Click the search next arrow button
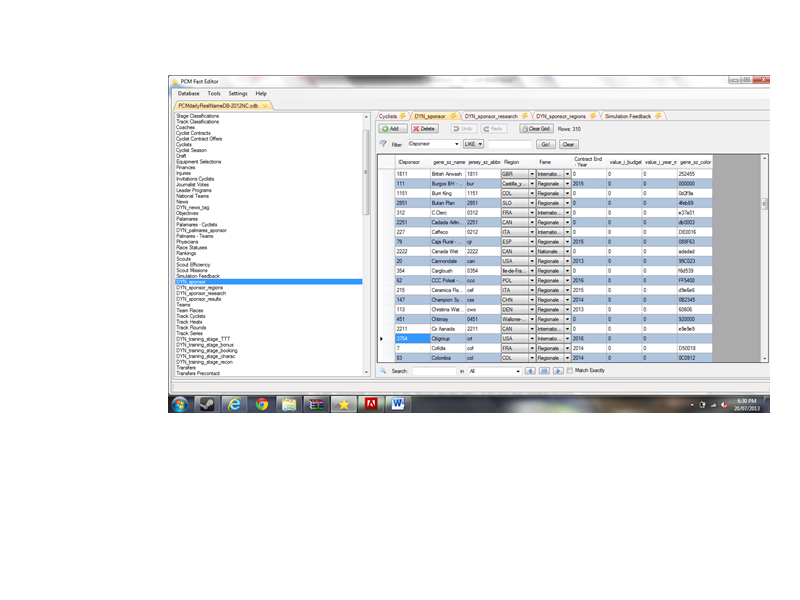Viewport: 800px width, 600px height. click(x=558, y=371)
